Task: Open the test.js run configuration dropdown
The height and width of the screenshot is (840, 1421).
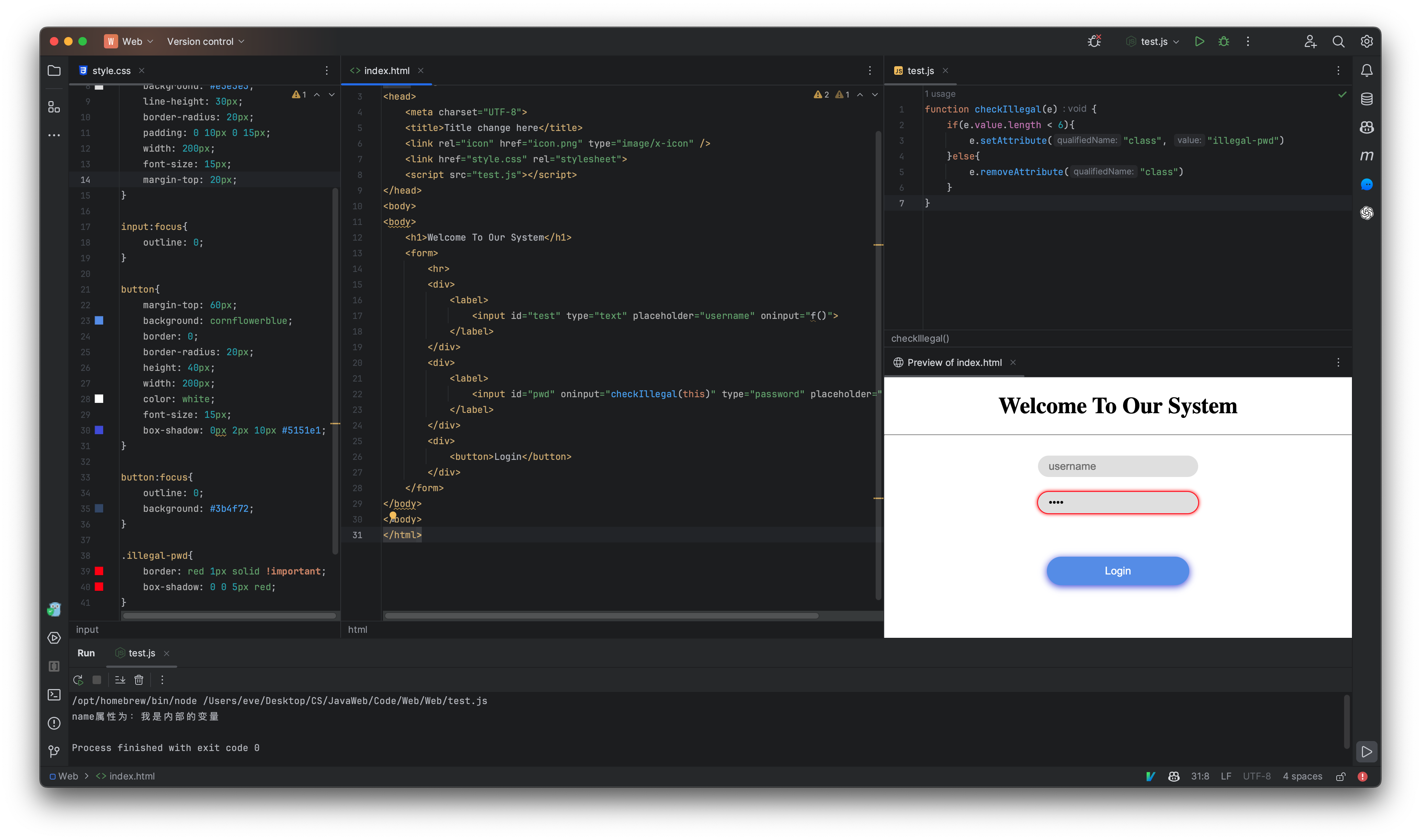Action: tap(1153, 41)
